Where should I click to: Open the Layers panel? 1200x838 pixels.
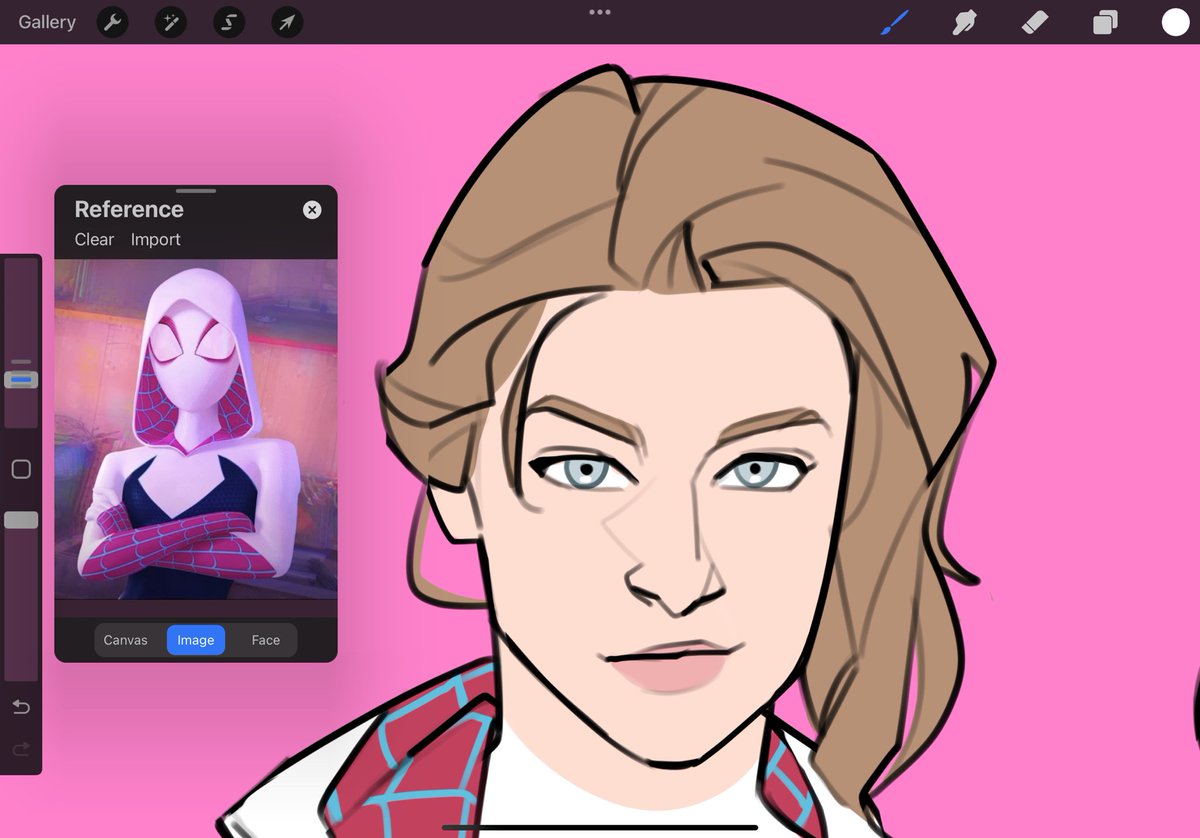click(1105, 22)
